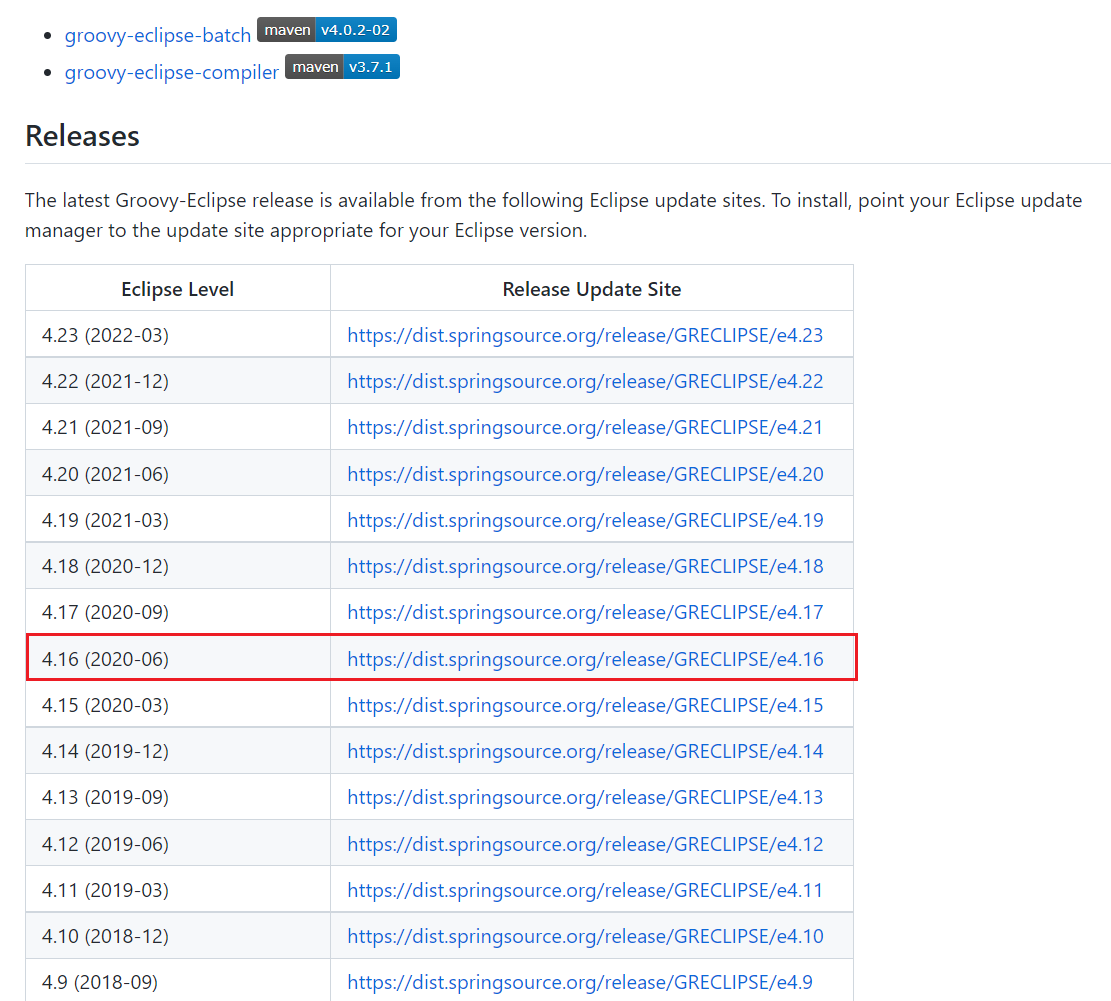Click the paragraph about latest Groovy-Eclipse release

(553, 215)
